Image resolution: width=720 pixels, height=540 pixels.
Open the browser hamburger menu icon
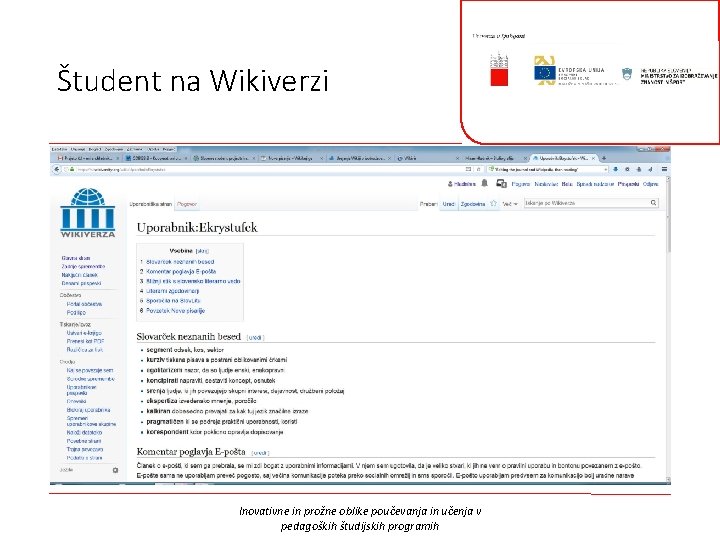(664, 169)
